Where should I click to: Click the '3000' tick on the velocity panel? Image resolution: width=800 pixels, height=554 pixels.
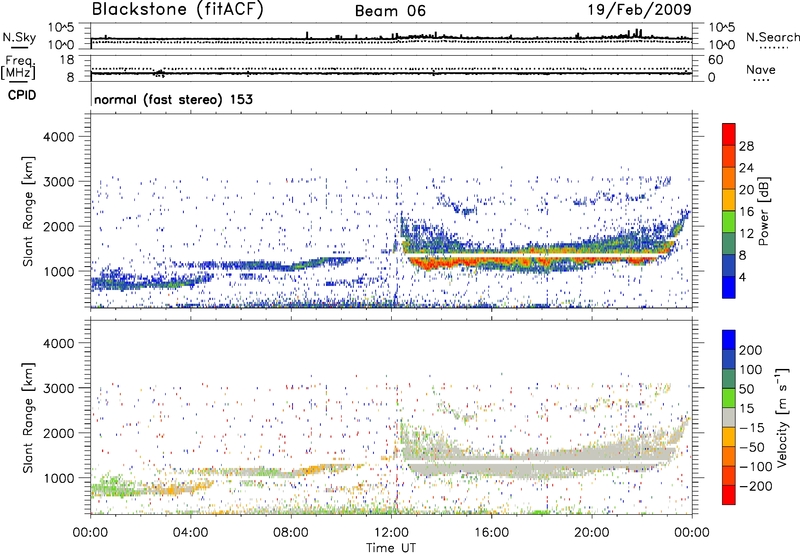[x=58, y=388]
